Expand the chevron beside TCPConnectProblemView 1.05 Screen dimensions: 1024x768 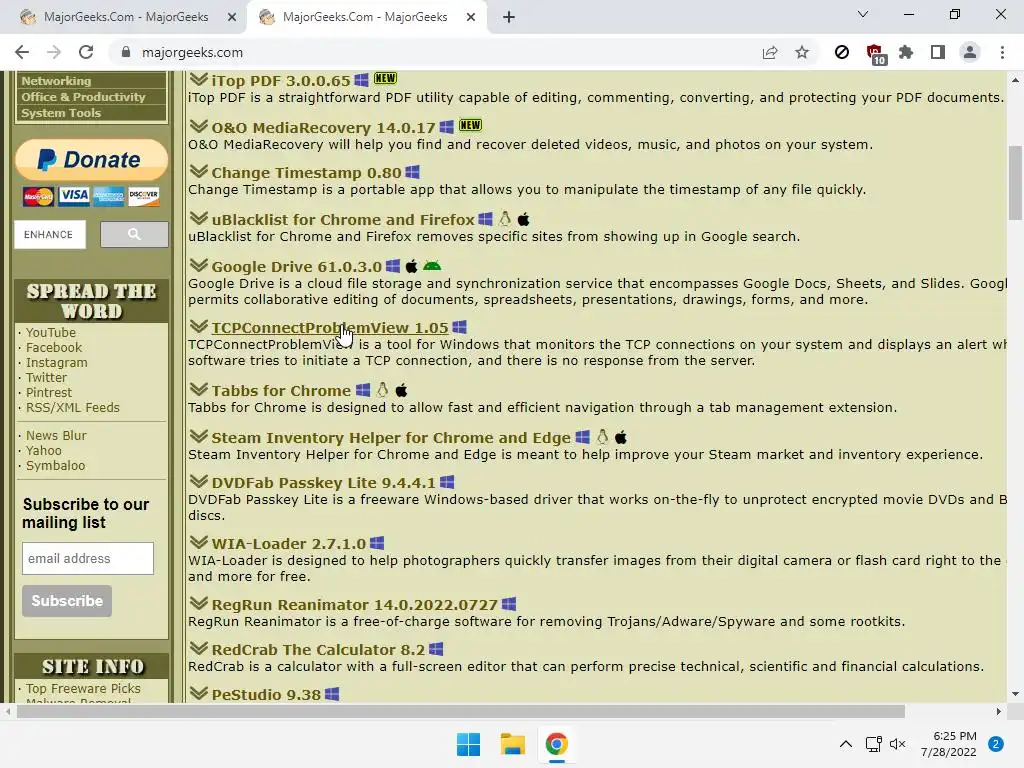[x=199, y=327]
